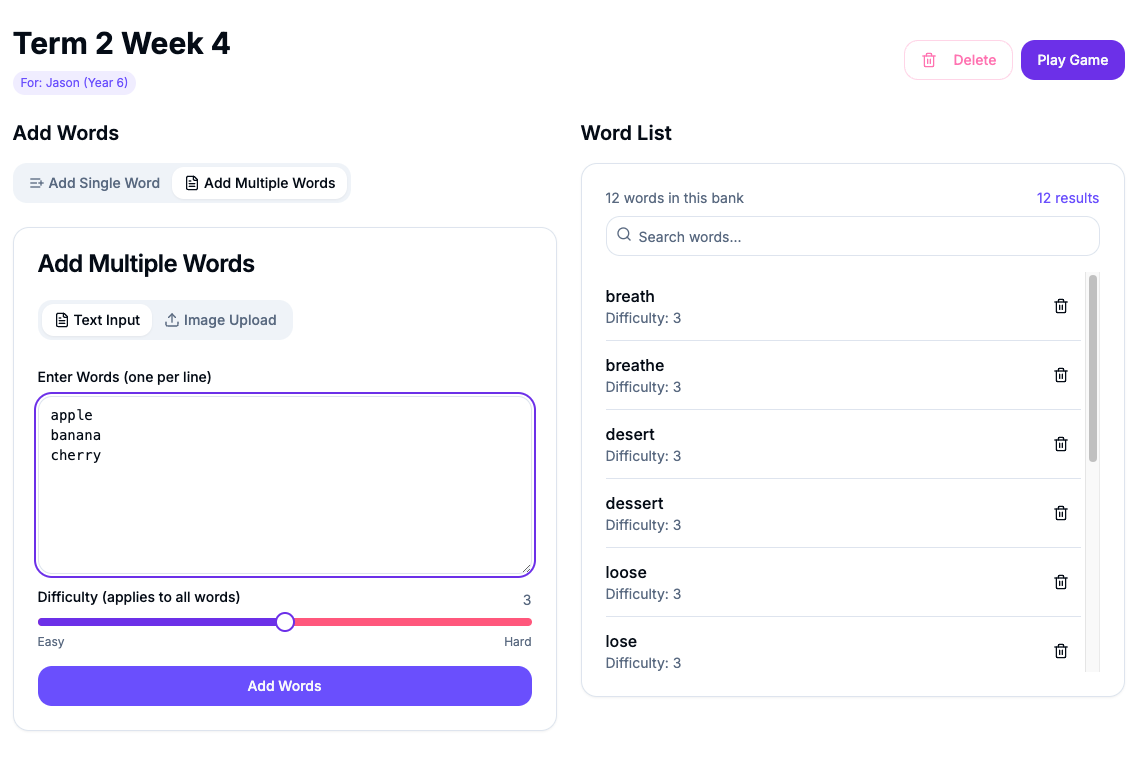Image resolution: width=1140 pixels, height=764 pixels.
Task: Select the word 'lose' in list
Action: point(621,642)
